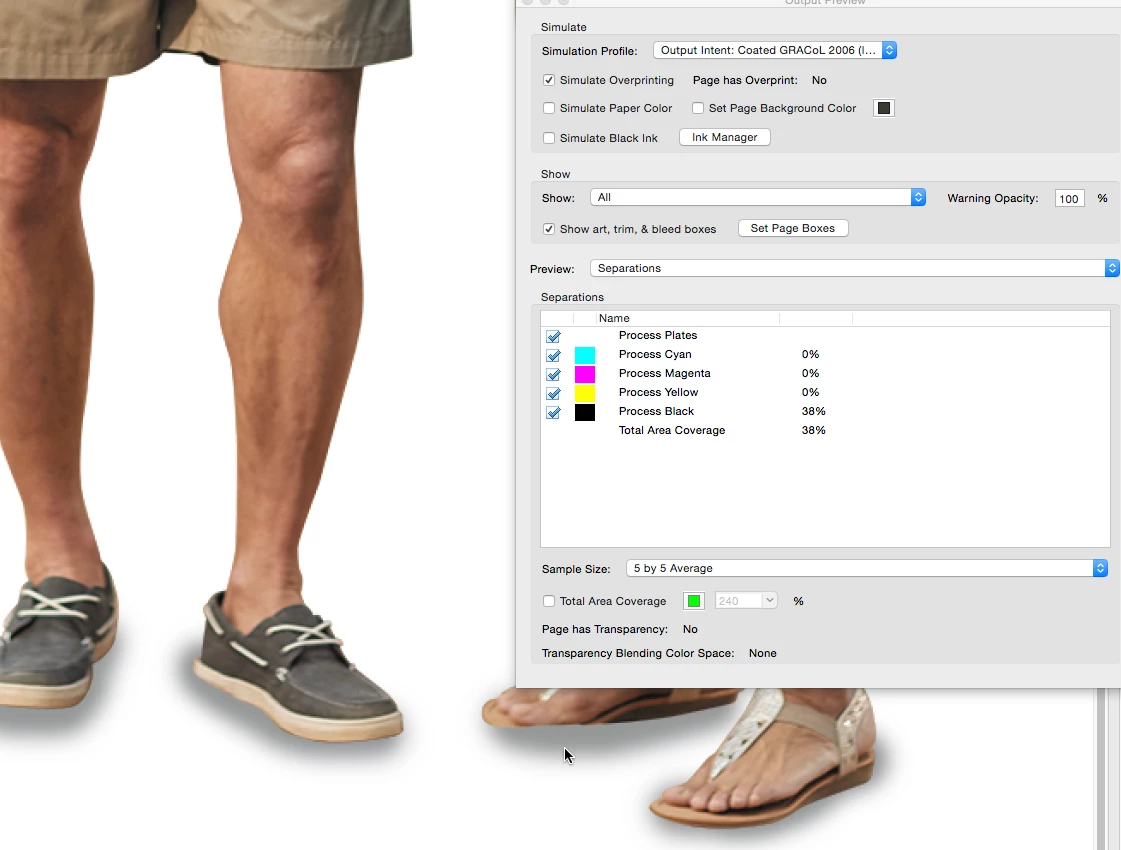This screenshot has height=850, width=1121.
Task: Click the Process Magenta 0% value
Action: click(810, 373)
